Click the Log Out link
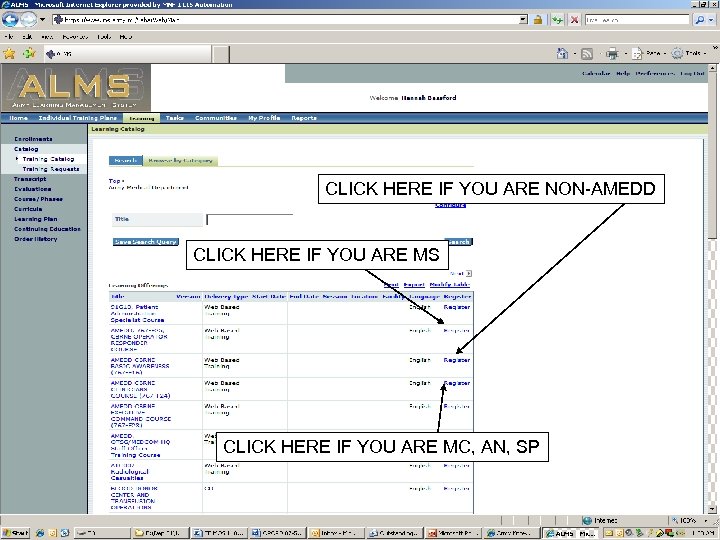The width and height of the screenshot is (720, 540). [692, 73]
